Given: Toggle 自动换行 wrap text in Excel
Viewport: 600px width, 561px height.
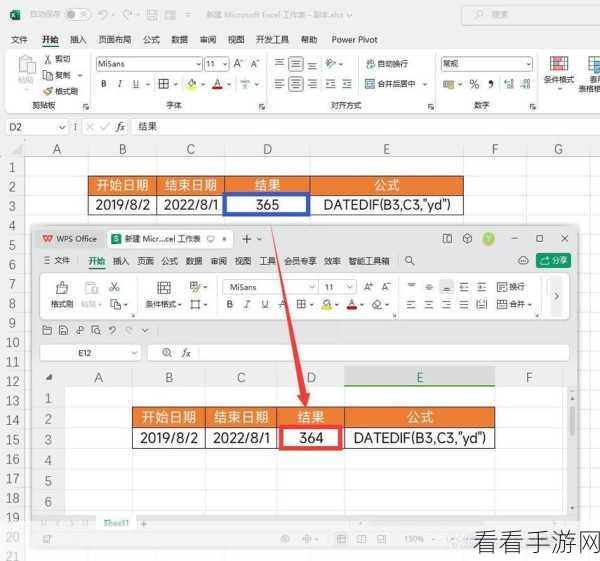Looking at the screenshot, I should [387, 64].
